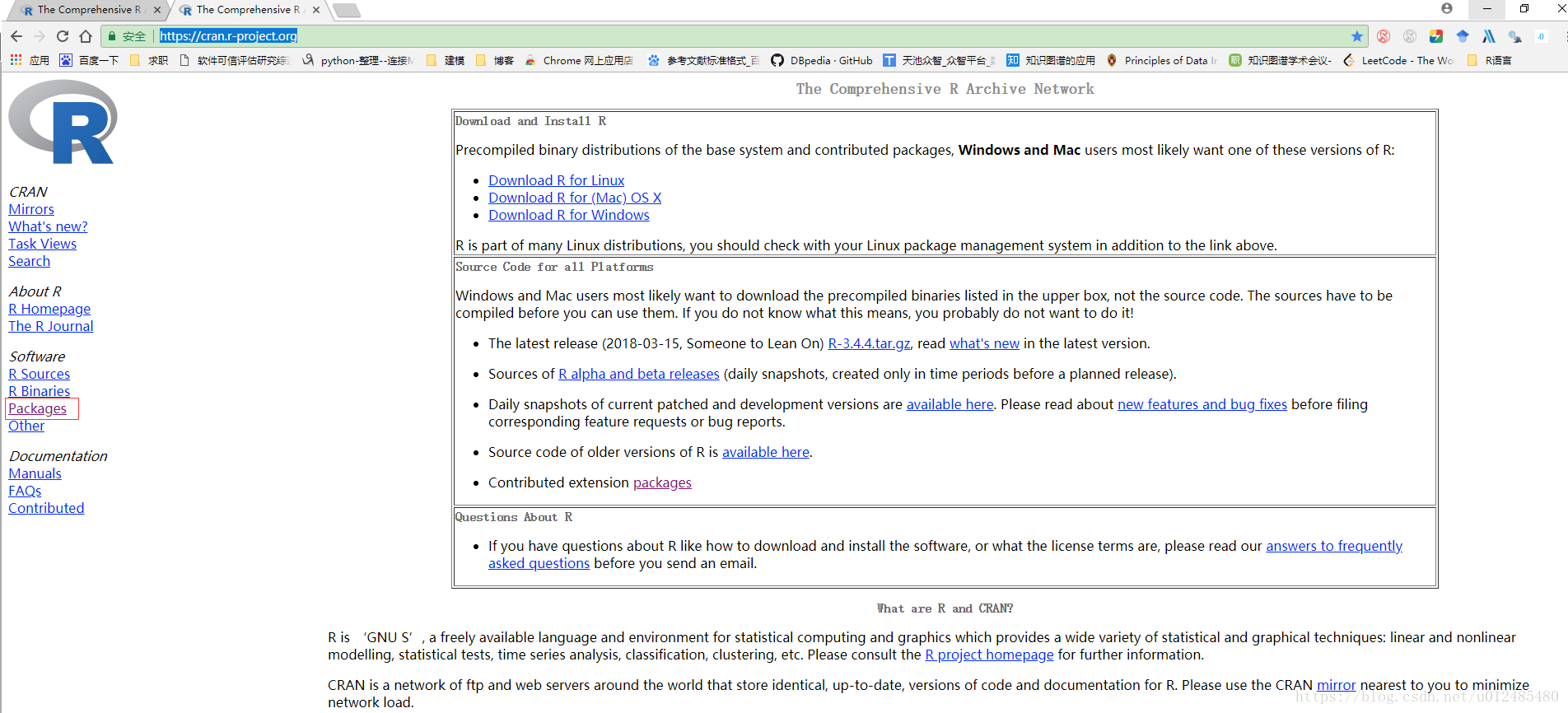The image size is (1568, 713).
Task: Open the 求职 bookmark folder
Action: (149, 60)
